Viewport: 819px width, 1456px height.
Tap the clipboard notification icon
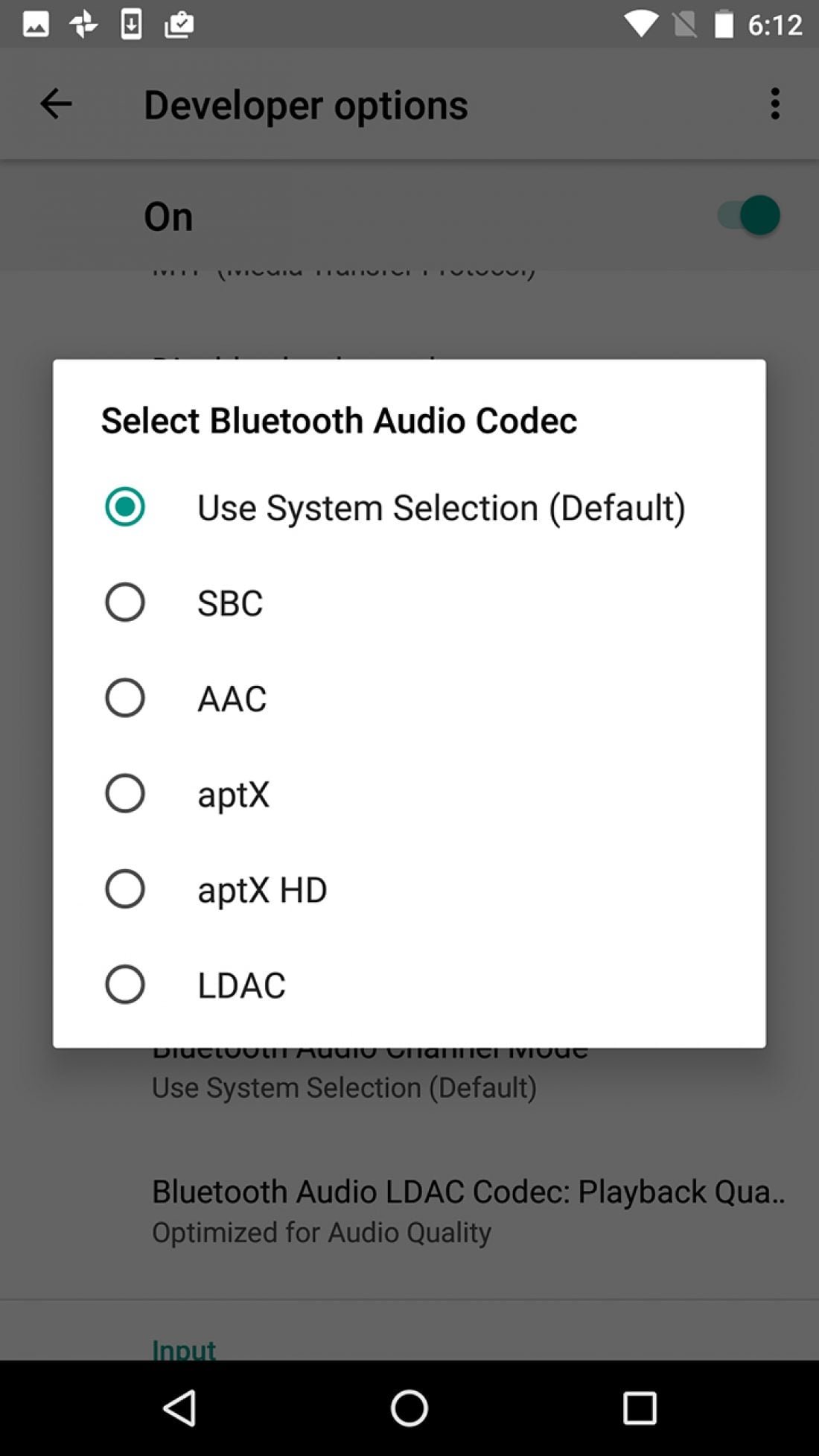point(179,24)
